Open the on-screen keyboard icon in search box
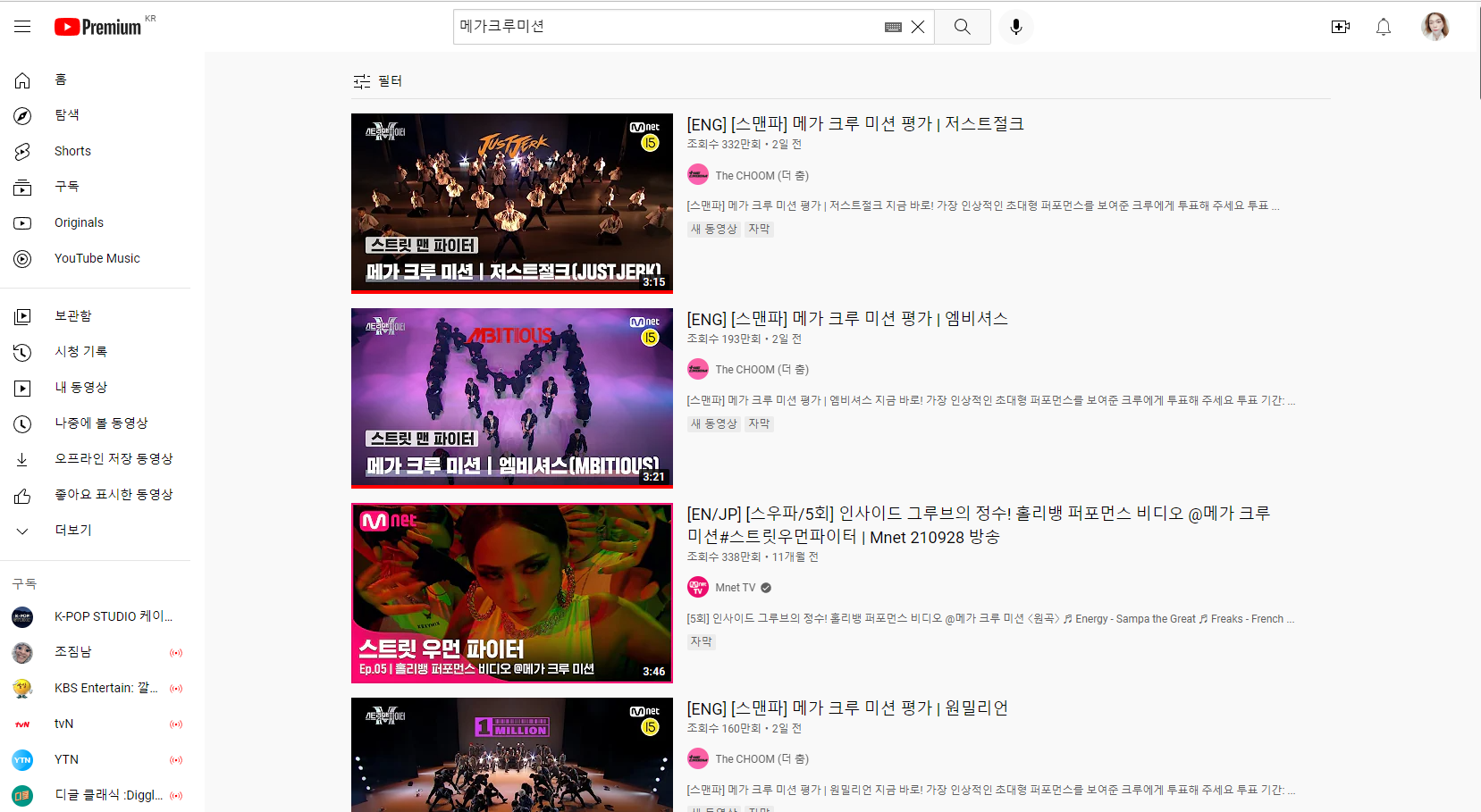The height and width of the screenshot is (812, 1481). [893, 27]
